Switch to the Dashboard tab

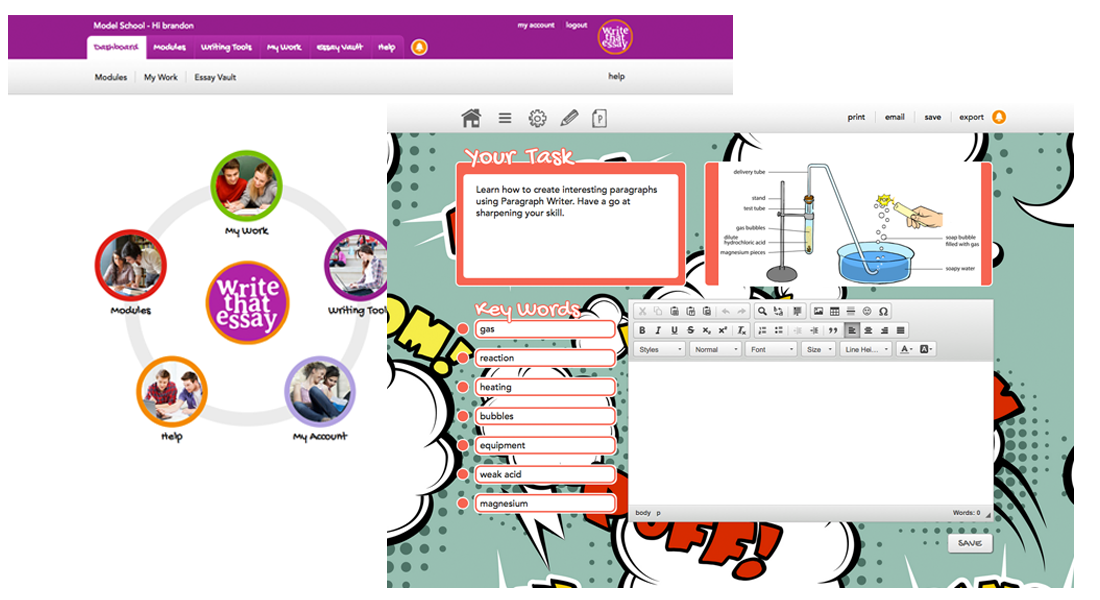pyautogui.click(x=116, y=48)
